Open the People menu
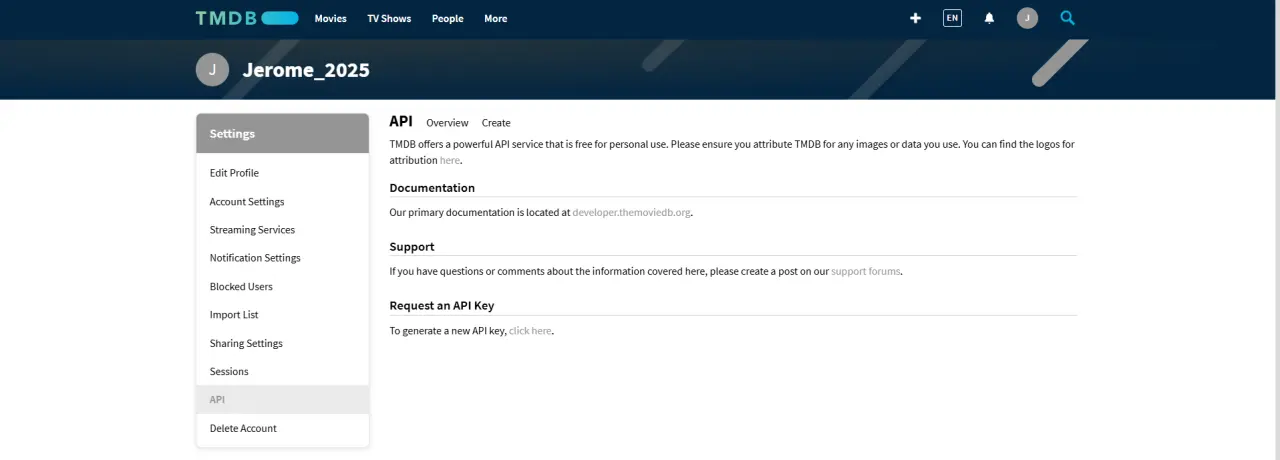 (448, 18)
